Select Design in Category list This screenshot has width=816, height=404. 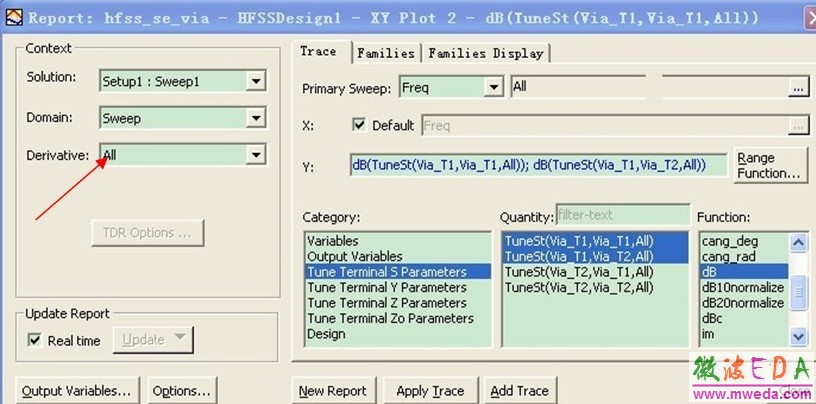(x=398, y=334)
